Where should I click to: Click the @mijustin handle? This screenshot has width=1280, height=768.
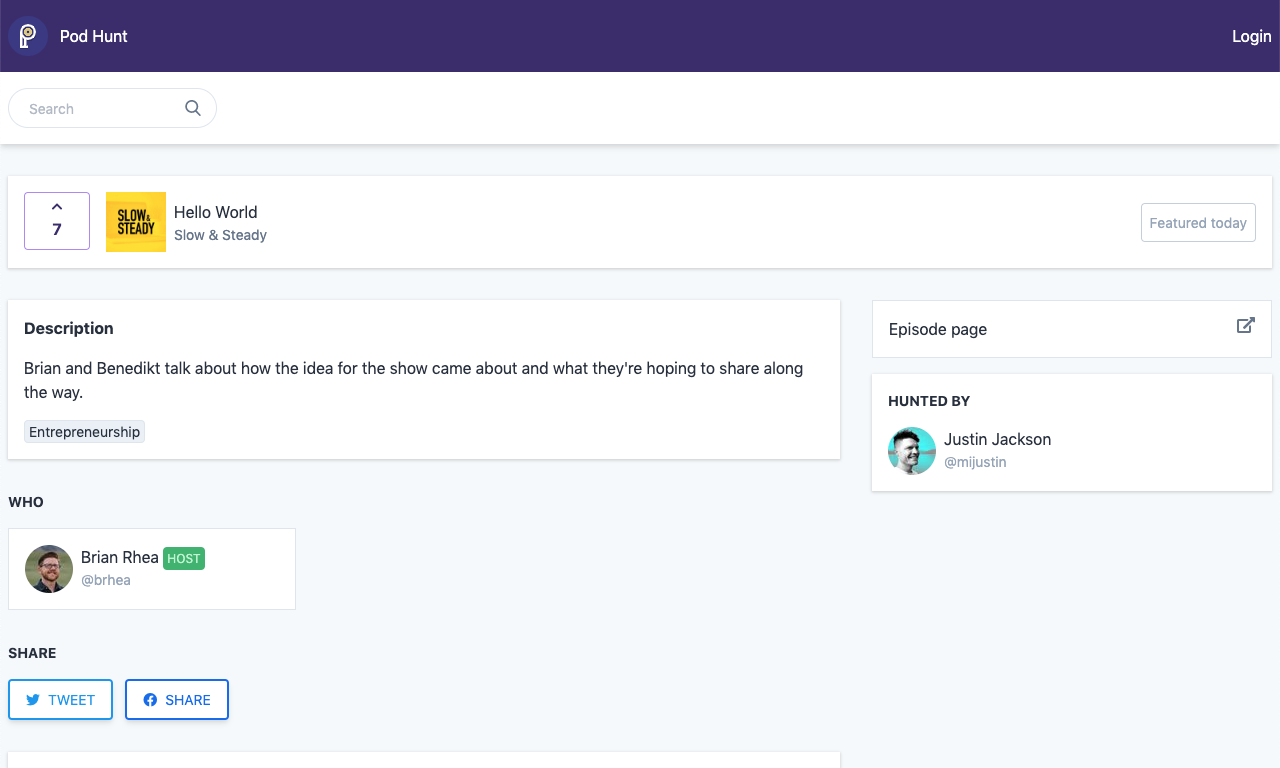click(975, 462)
